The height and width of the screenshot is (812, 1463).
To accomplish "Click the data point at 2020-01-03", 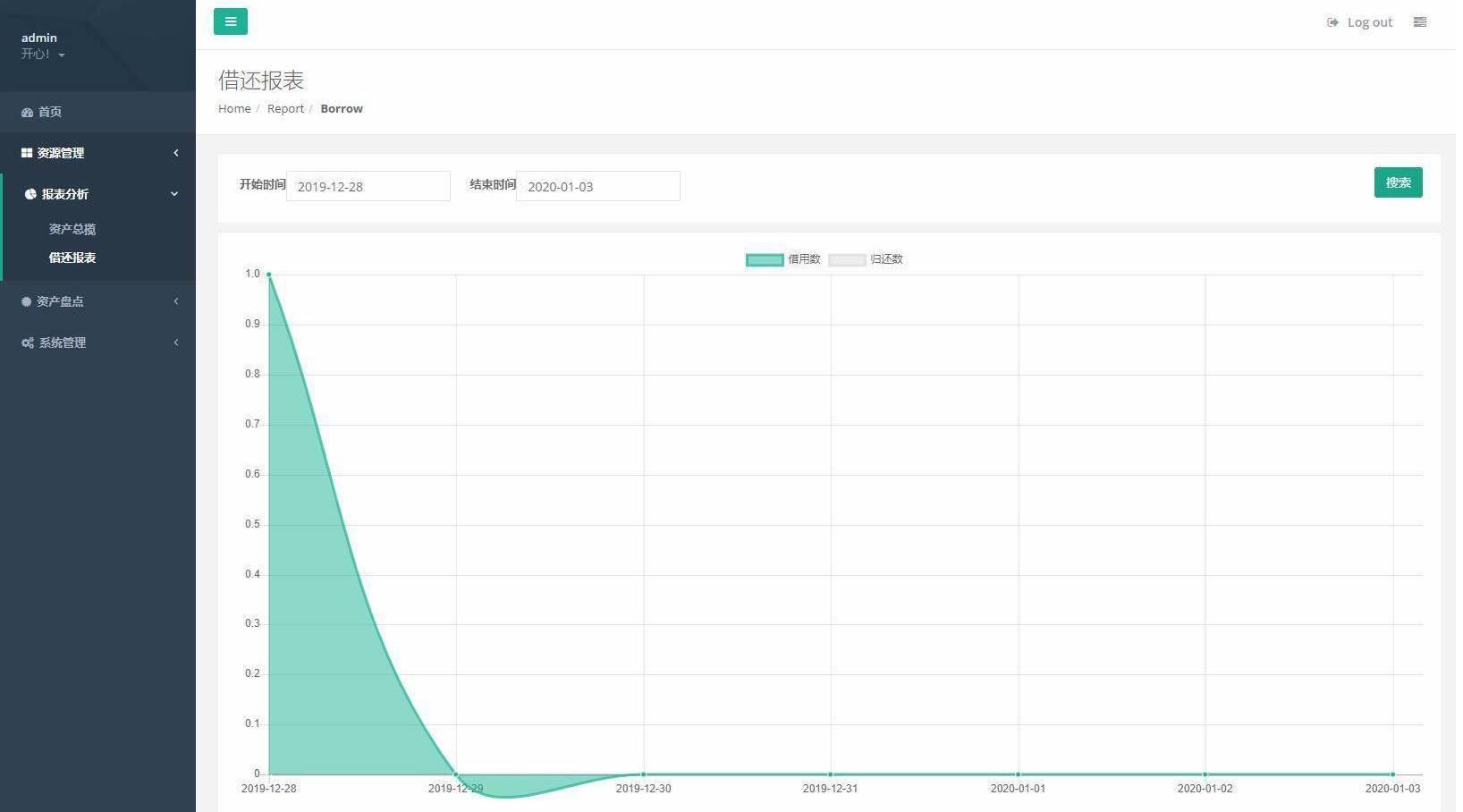I will tap(1392, 774).
